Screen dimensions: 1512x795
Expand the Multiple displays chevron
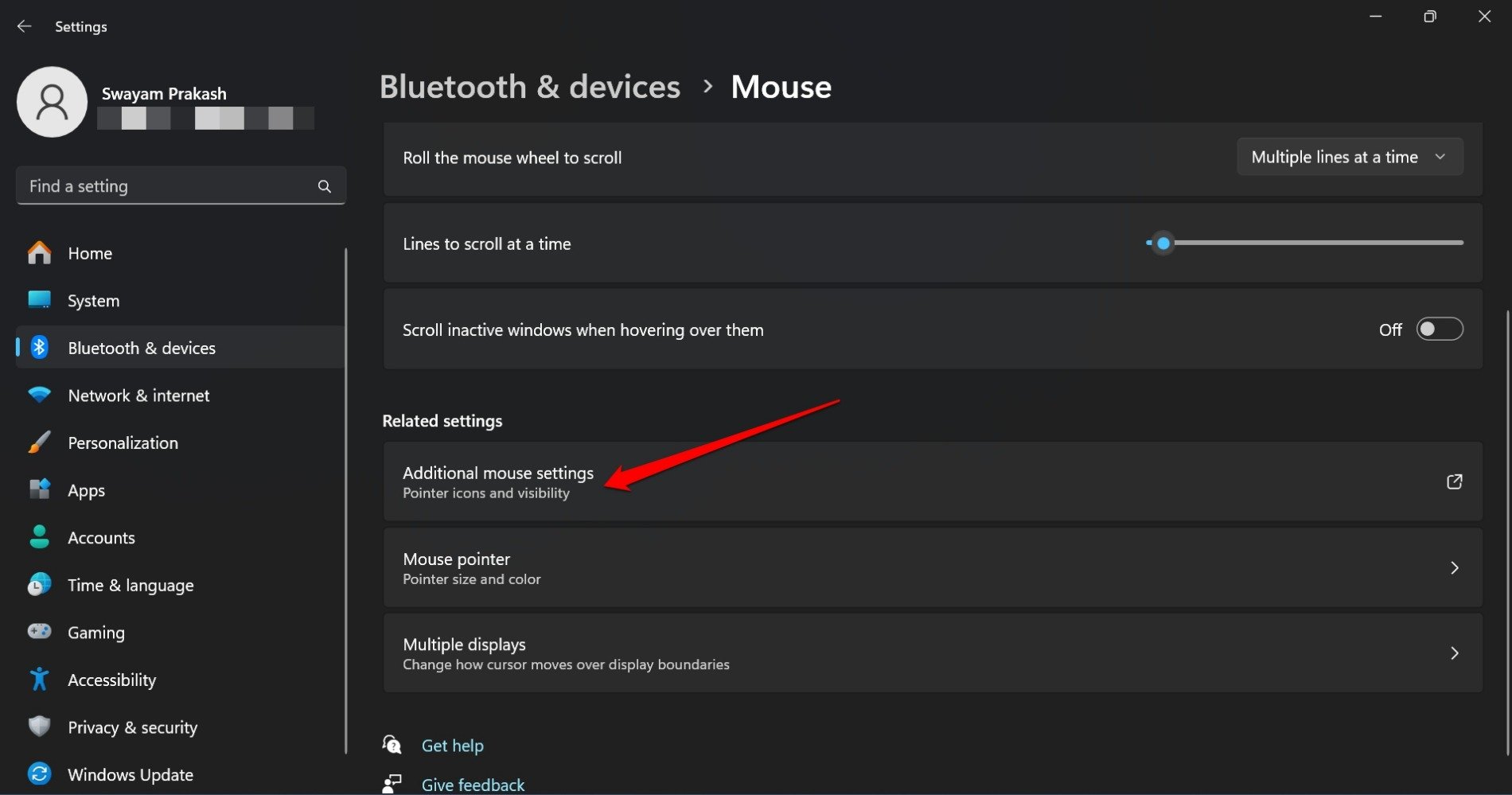pyautogui.click(x=1454, y=653)
